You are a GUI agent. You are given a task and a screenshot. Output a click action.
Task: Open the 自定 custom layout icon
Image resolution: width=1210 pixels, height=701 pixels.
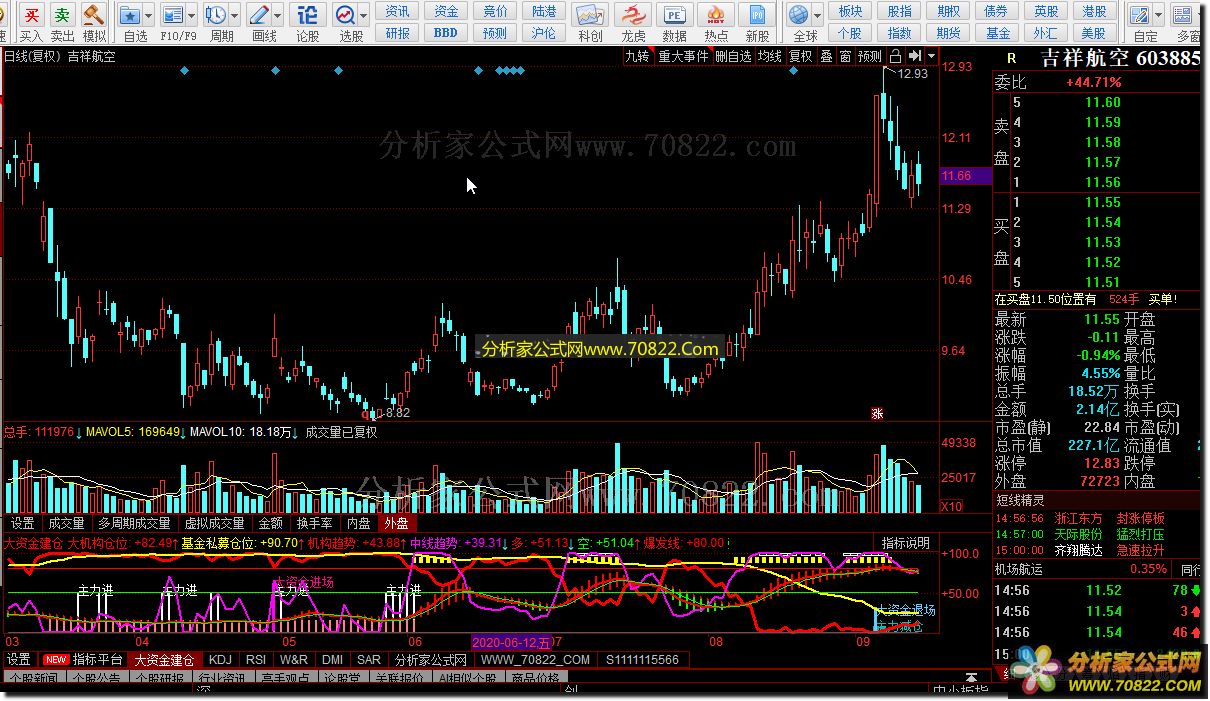[x=1140, y=15]
